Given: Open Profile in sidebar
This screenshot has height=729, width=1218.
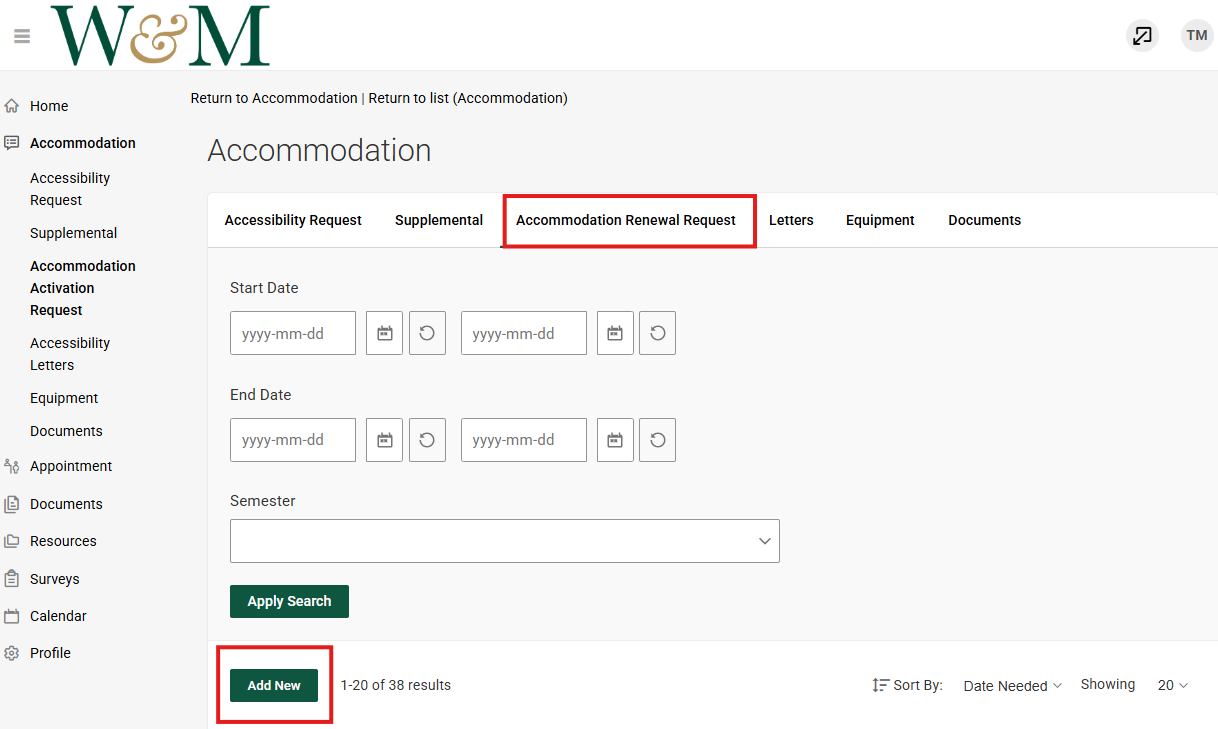Looking at the screenshot, I should [50, 653].
